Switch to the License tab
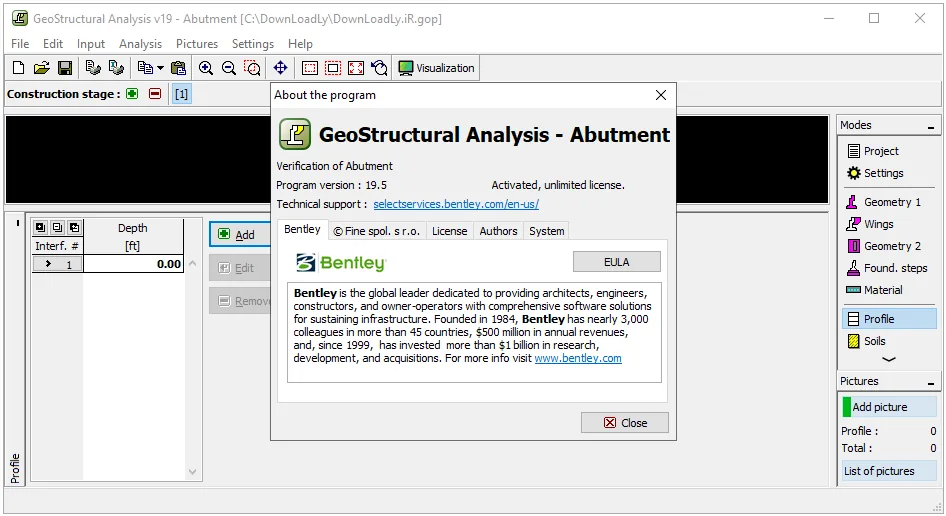946x516 pixels. click(449, 231)
